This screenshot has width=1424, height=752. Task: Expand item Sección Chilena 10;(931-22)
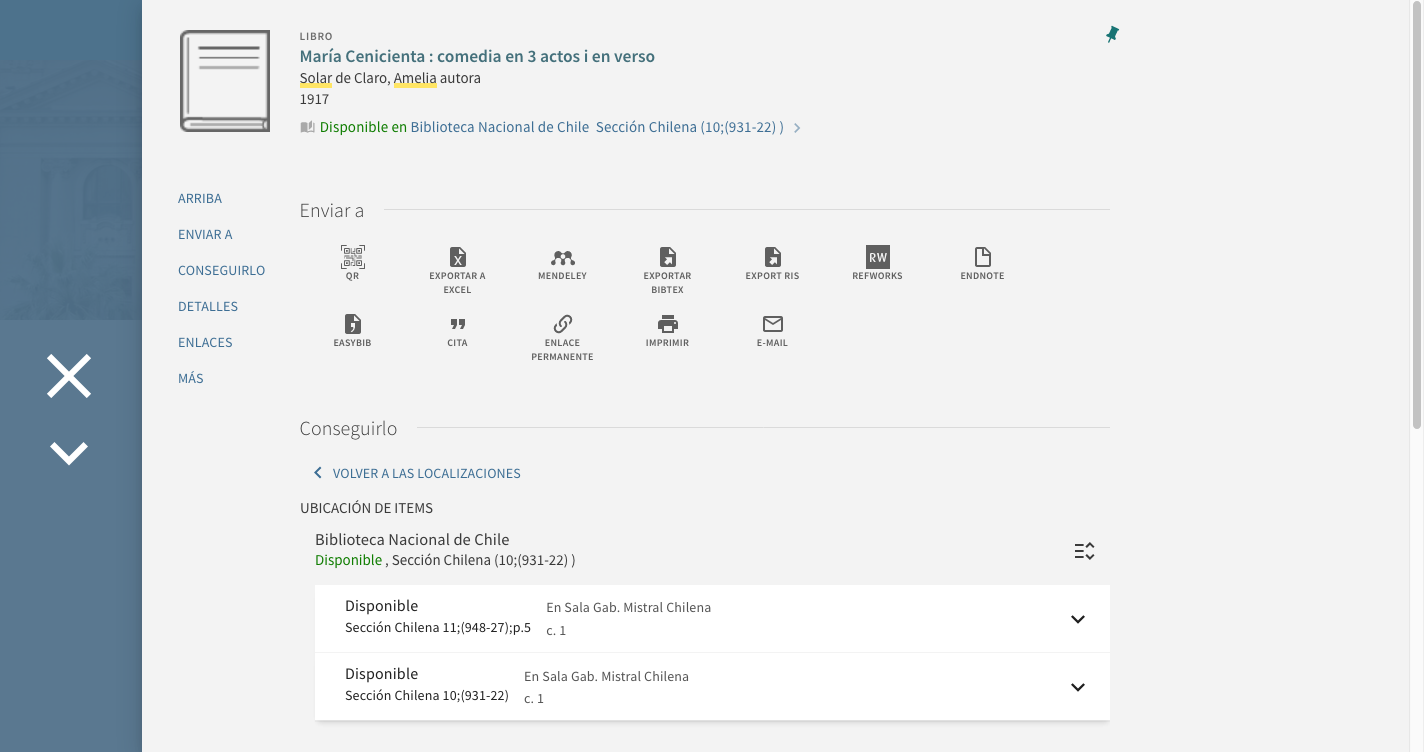click(1077, 687)
